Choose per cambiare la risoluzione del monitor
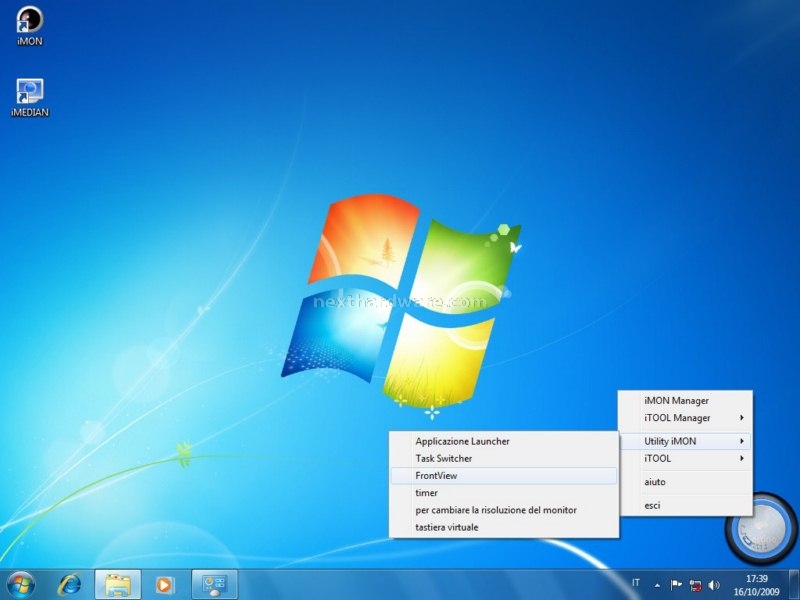800x600 pixels. click(504, 510)
